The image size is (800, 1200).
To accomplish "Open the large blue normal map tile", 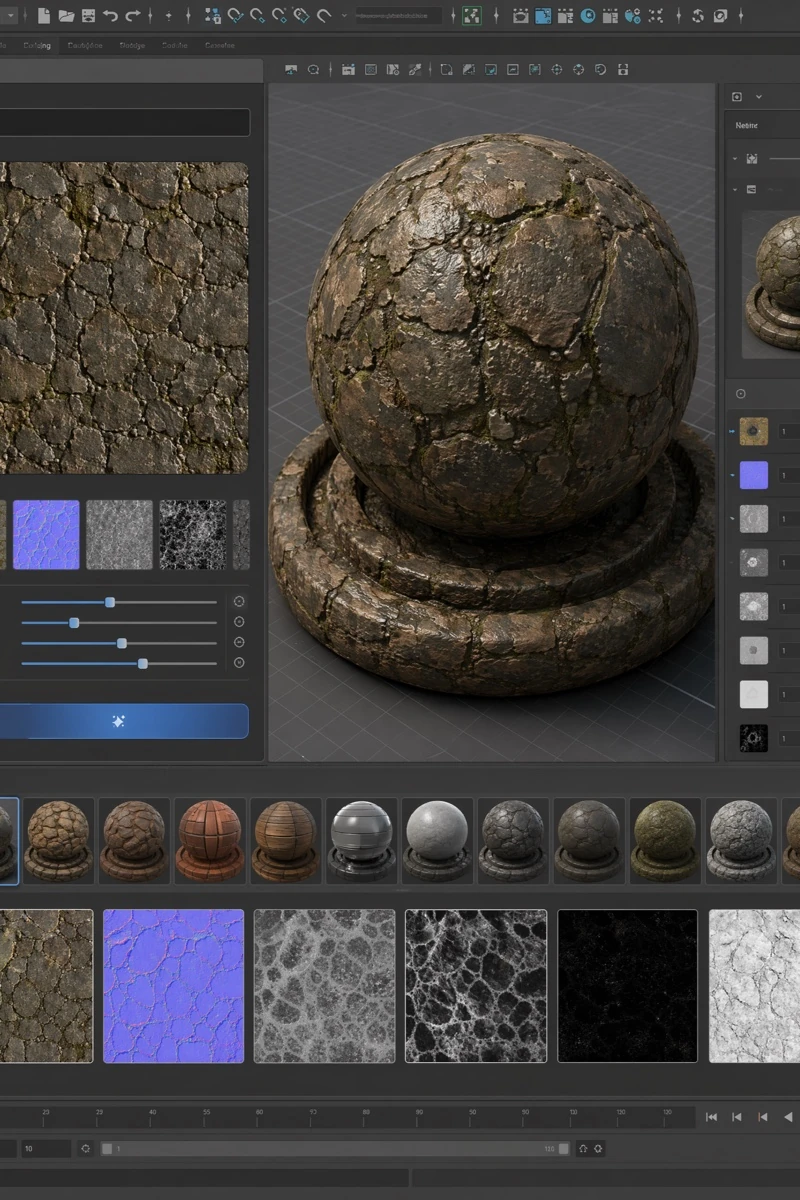I will click(x=174, y=986).
